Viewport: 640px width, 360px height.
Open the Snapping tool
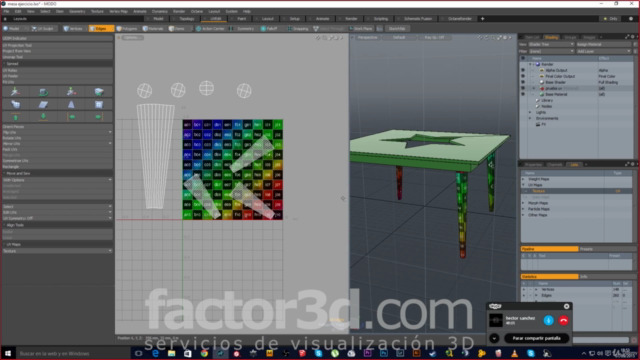point(298,29)
